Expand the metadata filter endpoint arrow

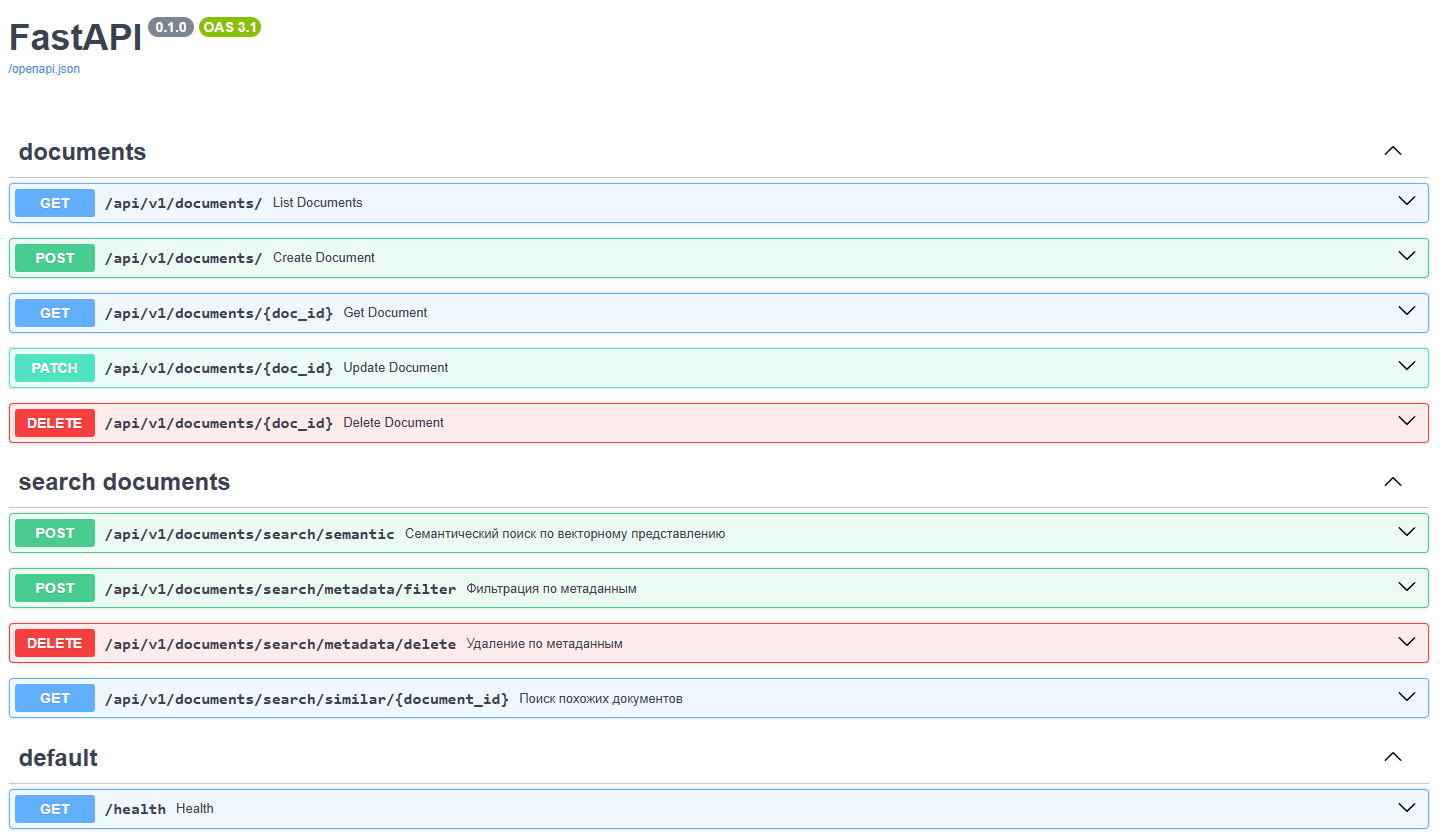1406,587
